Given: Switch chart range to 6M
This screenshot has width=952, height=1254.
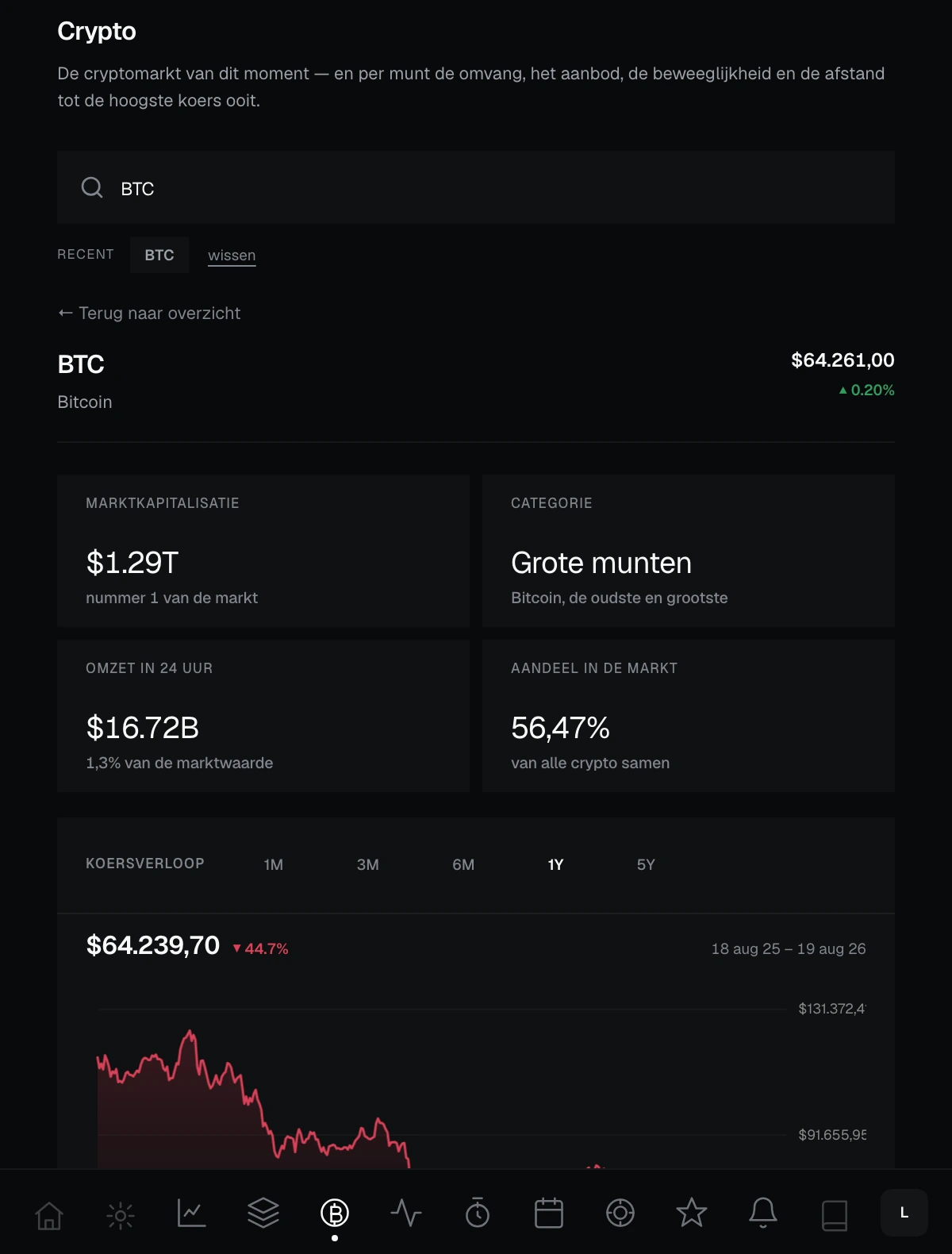Looking at the screenshot, I should [x=463, y=865].
